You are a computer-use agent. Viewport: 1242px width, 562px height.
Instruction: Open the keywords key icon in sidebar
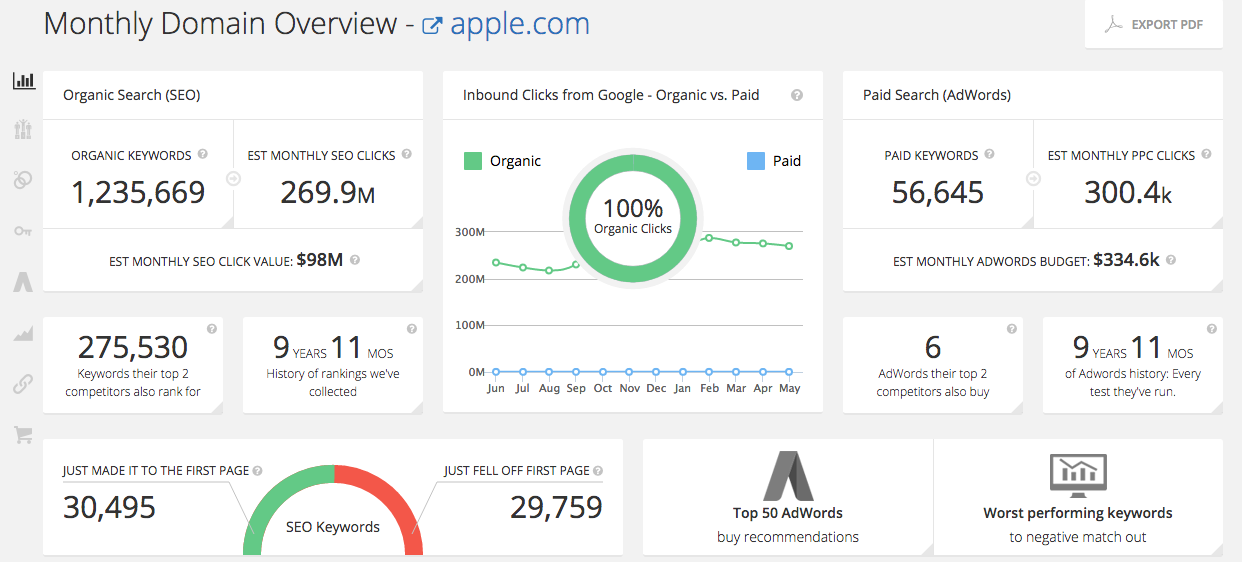(23, 231)
